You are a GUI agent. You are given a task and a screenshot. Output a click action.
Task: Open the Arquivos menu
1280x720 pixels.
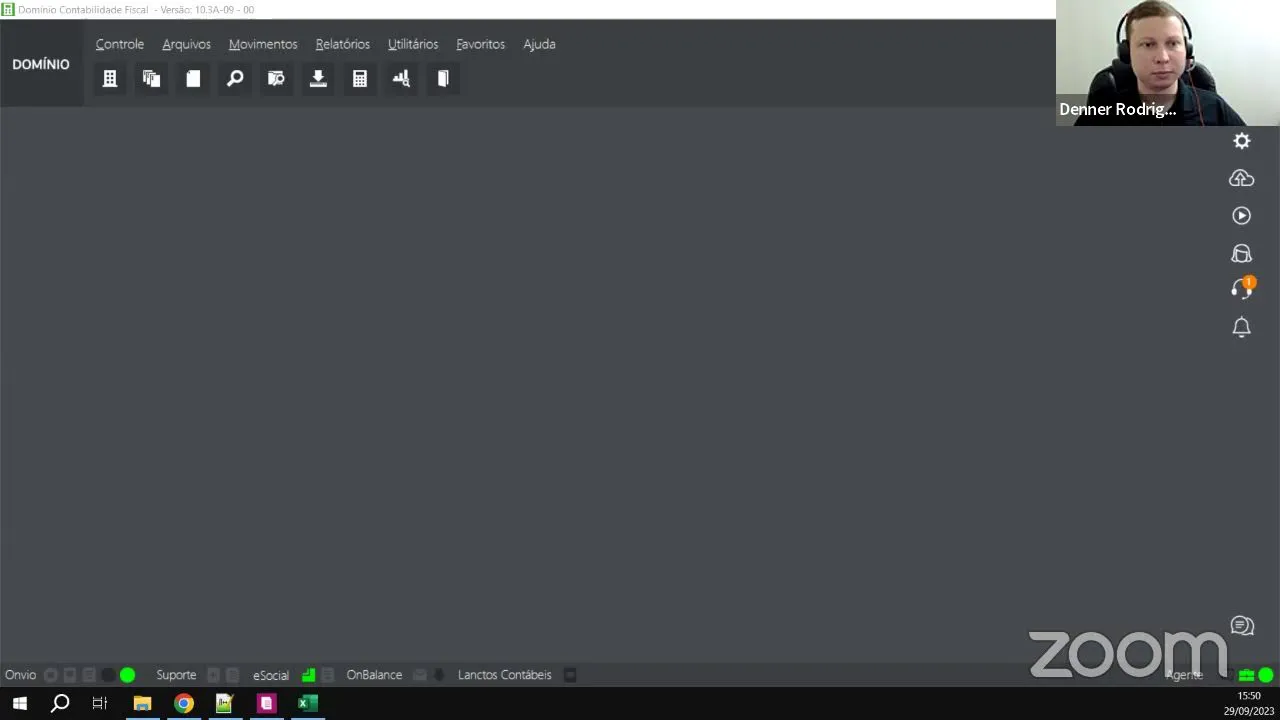186,44
